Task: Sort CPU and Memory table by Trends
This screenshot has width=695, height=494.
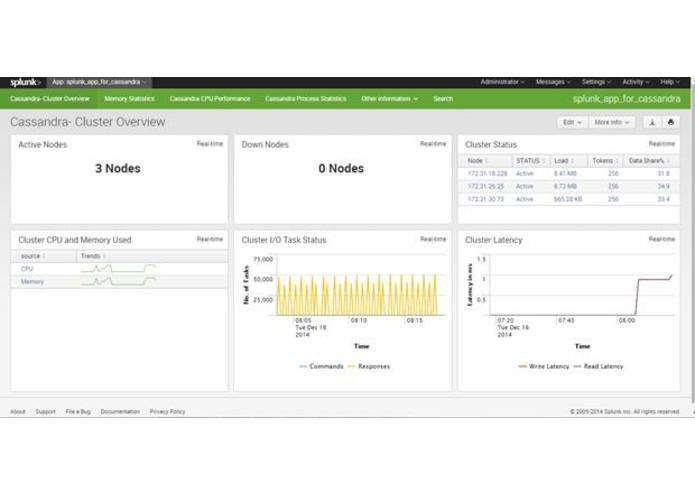Action: tap(152, 256)
